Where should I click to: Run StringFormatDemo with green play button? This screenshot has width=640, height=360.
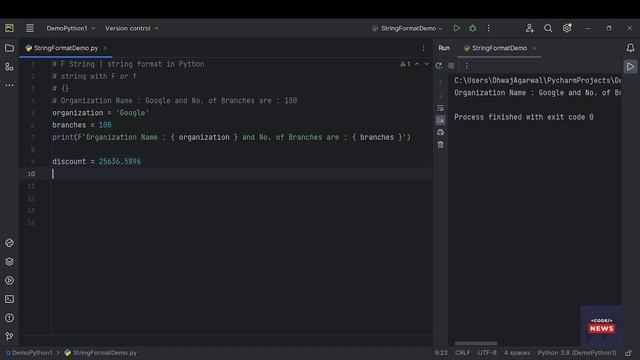tap(456, 28)
